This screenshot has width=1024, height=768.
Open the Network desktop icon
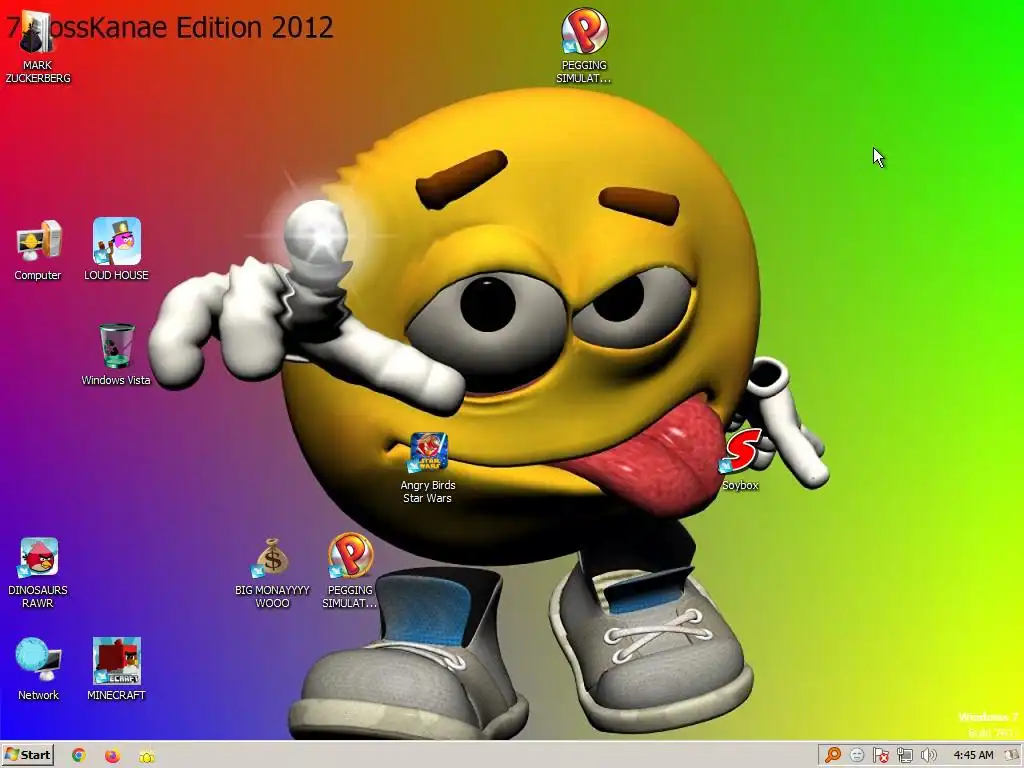[x=38, y=669]
